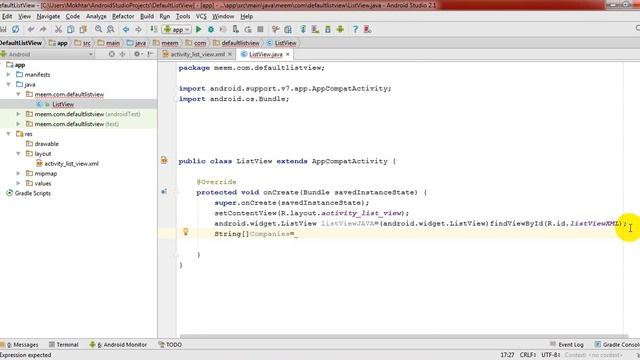Open the Navigate menu
This screenshot has height=360, width=640.
click(x=48, y=16)
